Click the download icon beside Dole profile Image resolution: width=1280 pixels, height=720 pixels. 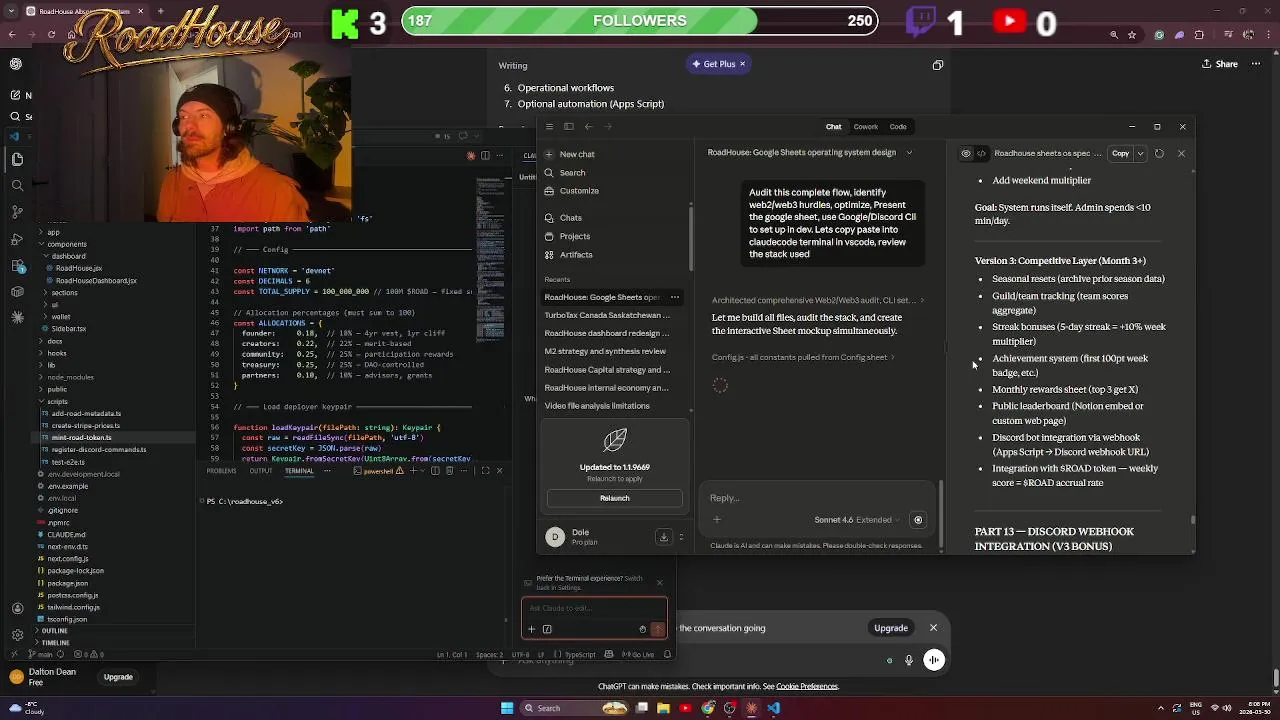(x=663, y=537)
